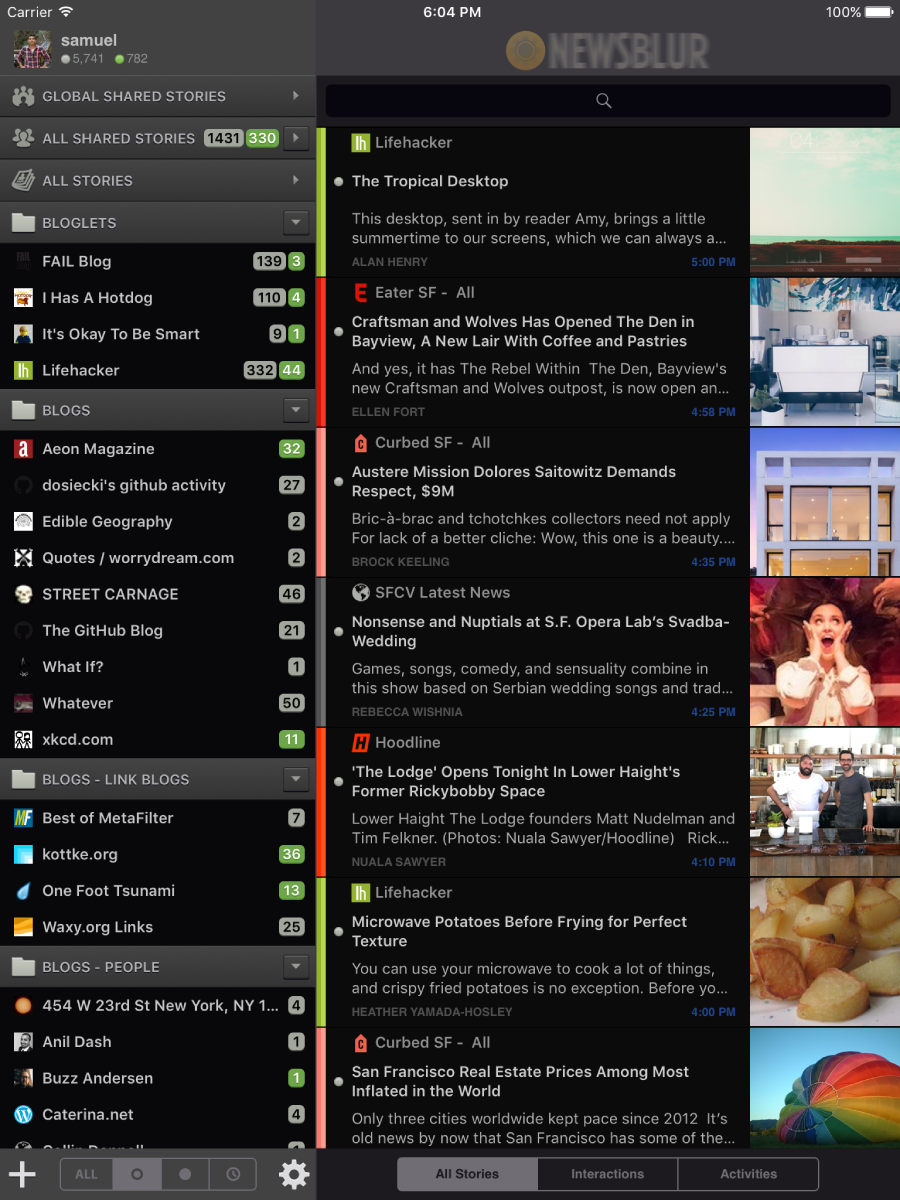Tap the blue kottke.org favicon

[23, 854]
